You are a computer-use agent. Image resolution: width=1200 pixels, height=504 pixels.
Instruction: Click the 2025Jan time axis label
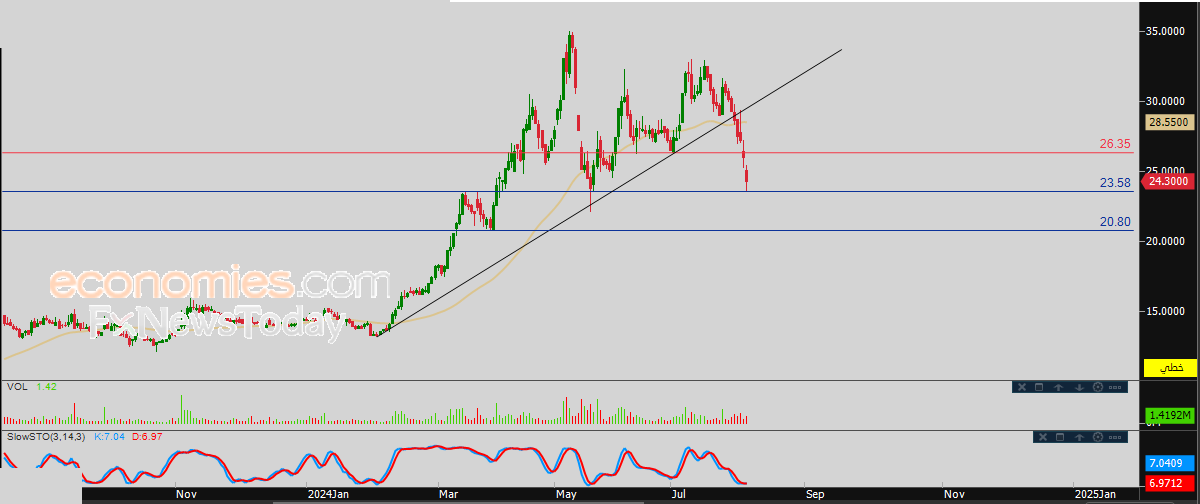1095,494
